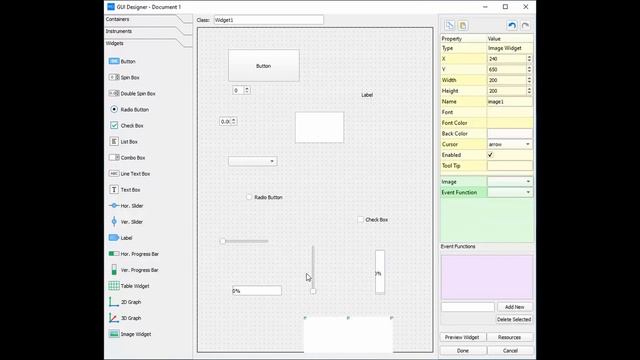640x360 pixels.
Task: Click the Delete Selected button
Action: pyautogui.click(x=514, y=320)
